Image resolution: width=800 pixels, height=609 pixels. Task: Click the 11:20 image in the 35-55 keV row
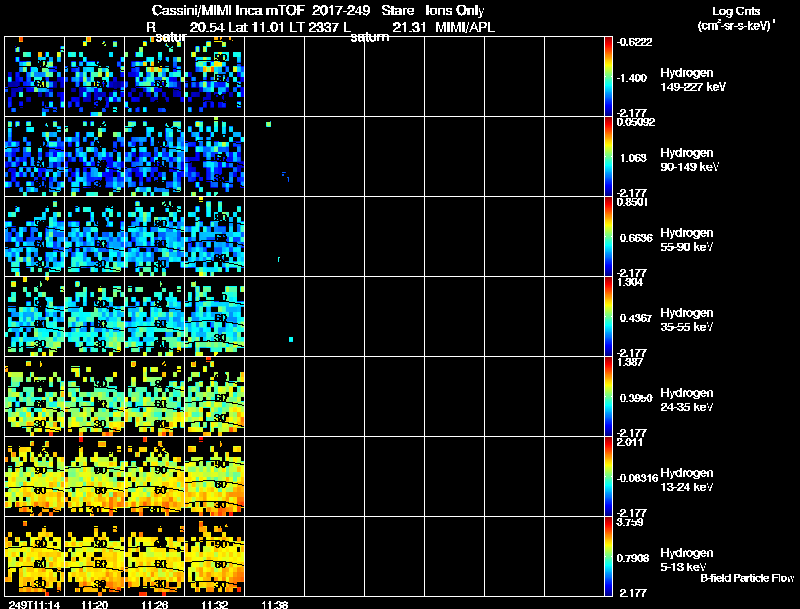(x=95, y=316)
